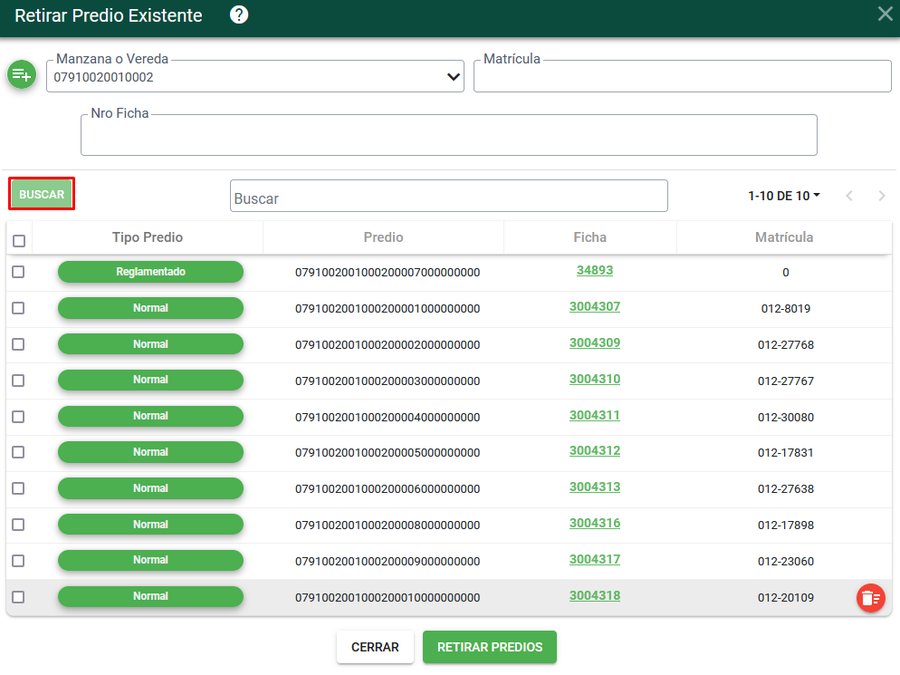Image resolution: width=900 pixels, height=675 pixels.
Task: Focus the Nro Ficha input field
Action: coord(449,135)
